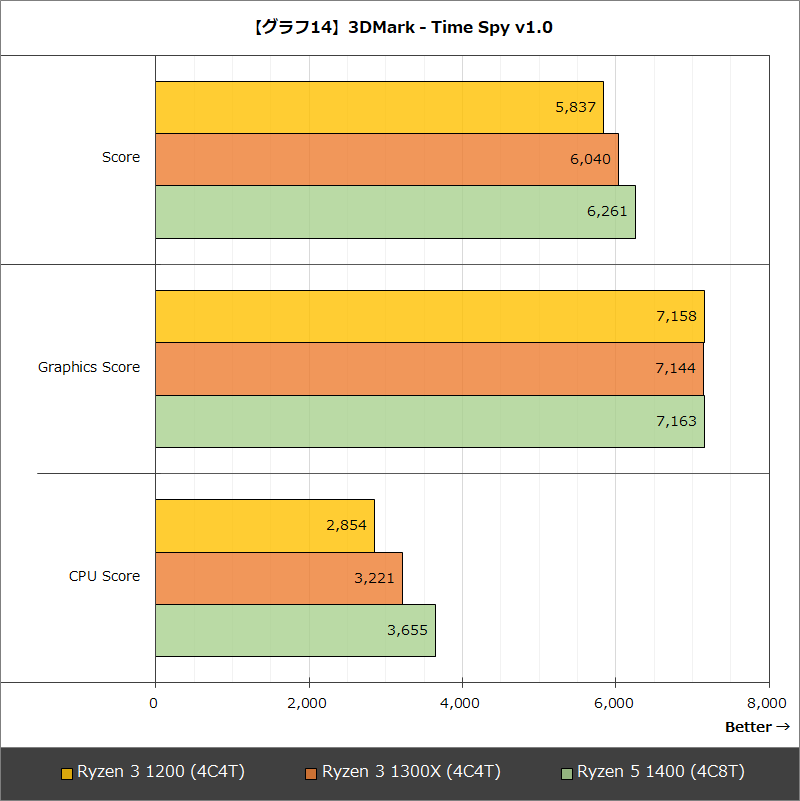This screenshot has height=801, width=800.
Task: Click the Better → label
Action: click(x=751, y=727)
